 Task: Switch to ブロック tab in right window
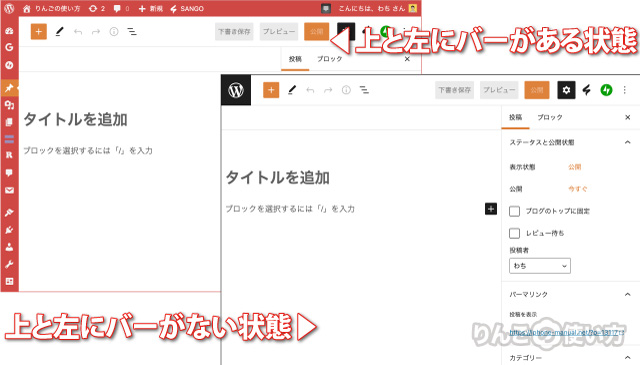(549, 117)
